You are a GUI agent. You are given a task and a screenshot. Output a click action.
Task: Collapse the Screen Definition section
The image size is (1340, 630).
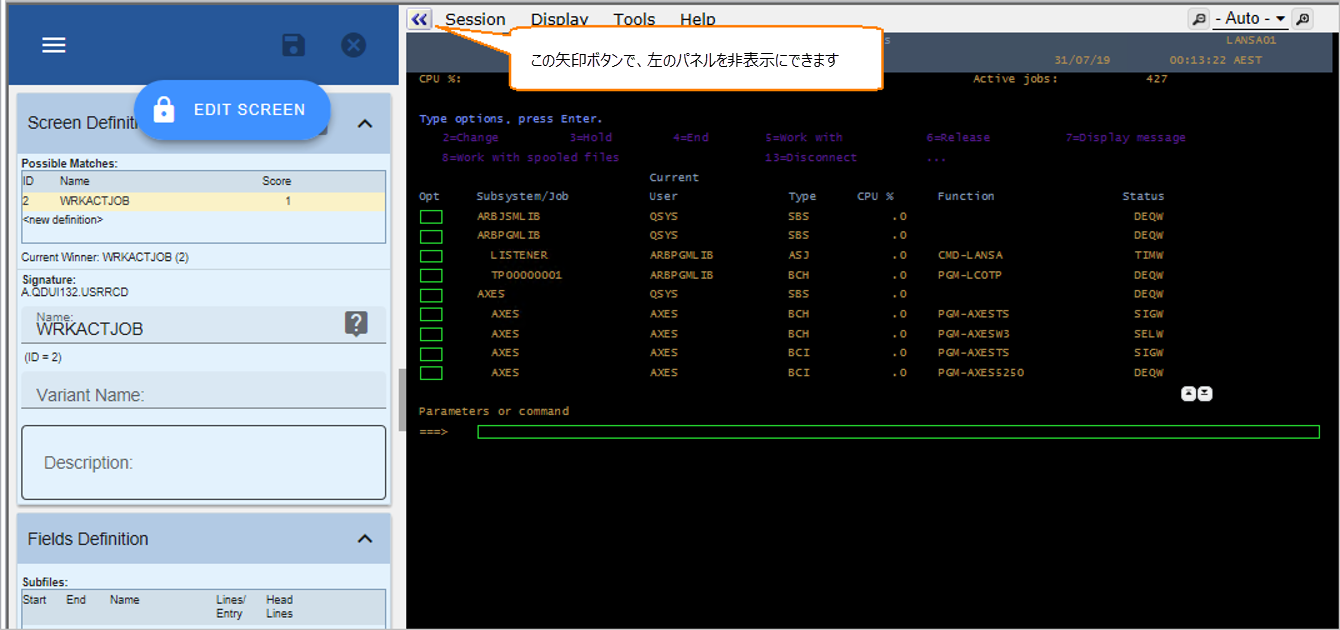[365, 123]
